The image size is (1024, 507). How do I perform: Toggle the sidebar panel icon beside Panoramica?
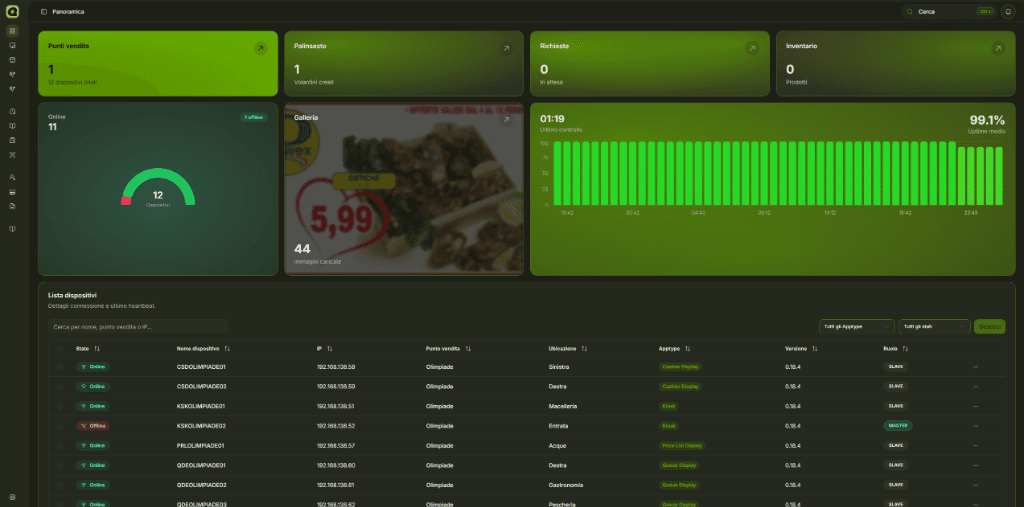[44, 12]
